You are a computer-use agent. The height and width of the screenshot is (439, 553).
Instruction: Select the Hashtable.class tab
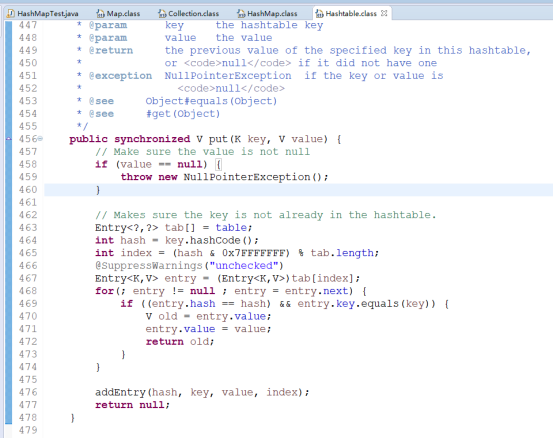tap(351, 13)
